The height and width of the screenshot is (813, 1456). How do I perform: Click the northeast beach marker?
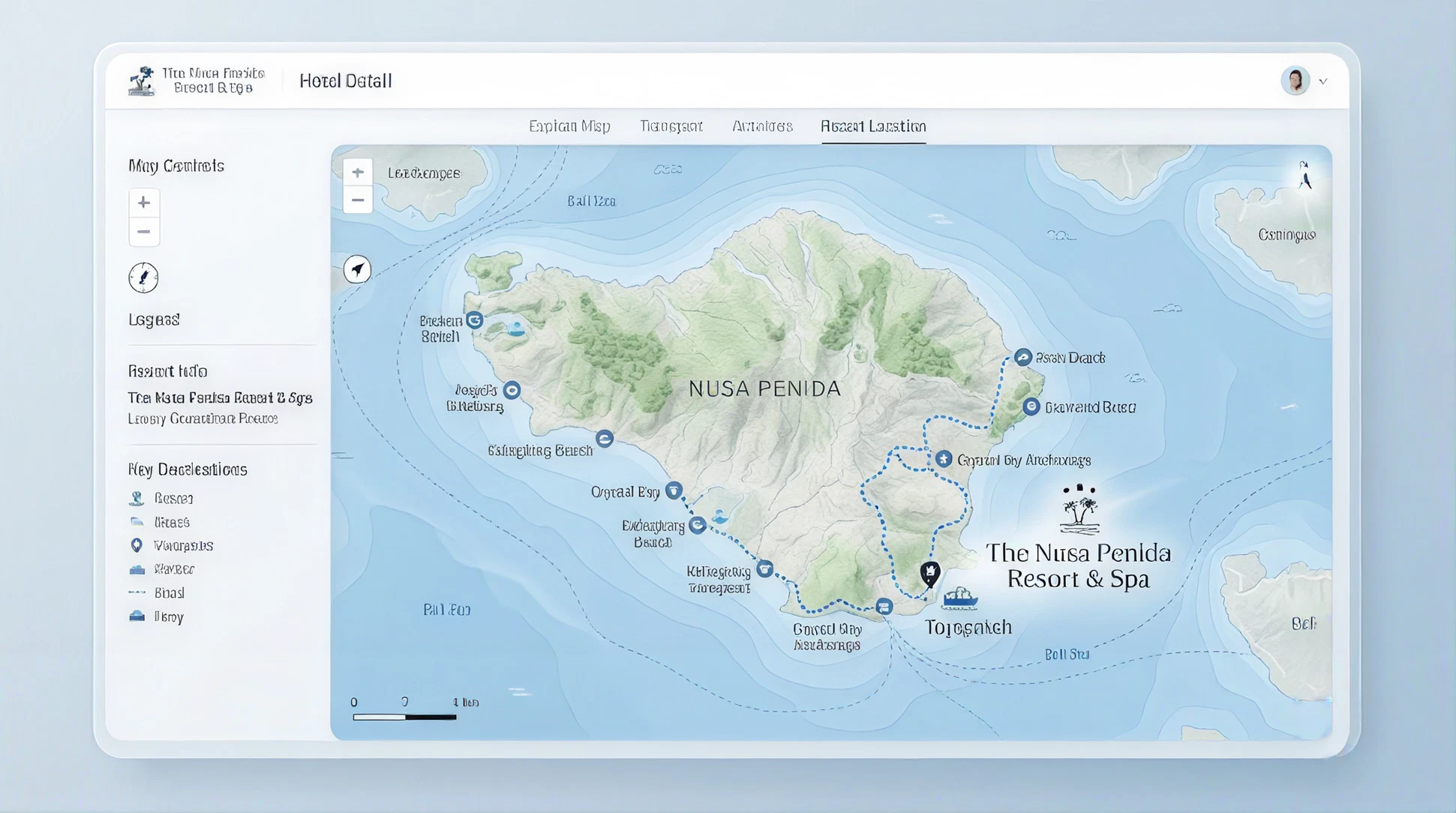point(1023,357)
